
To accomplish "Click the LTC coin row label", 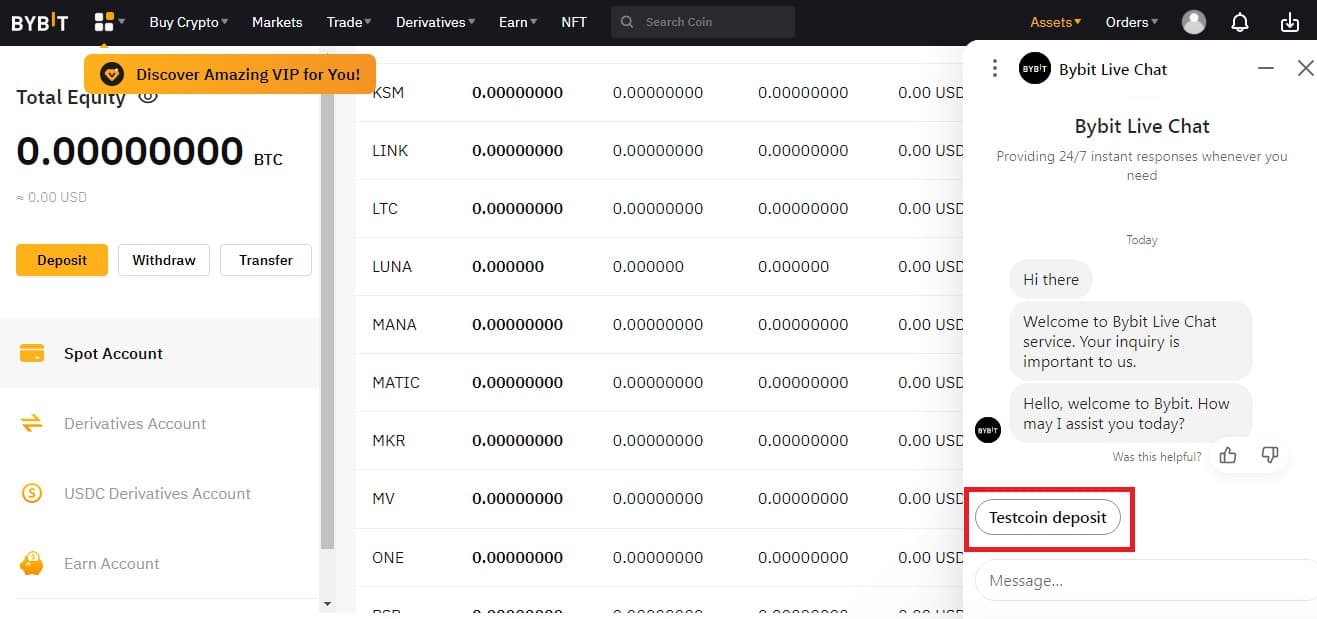I will point(385,208).
